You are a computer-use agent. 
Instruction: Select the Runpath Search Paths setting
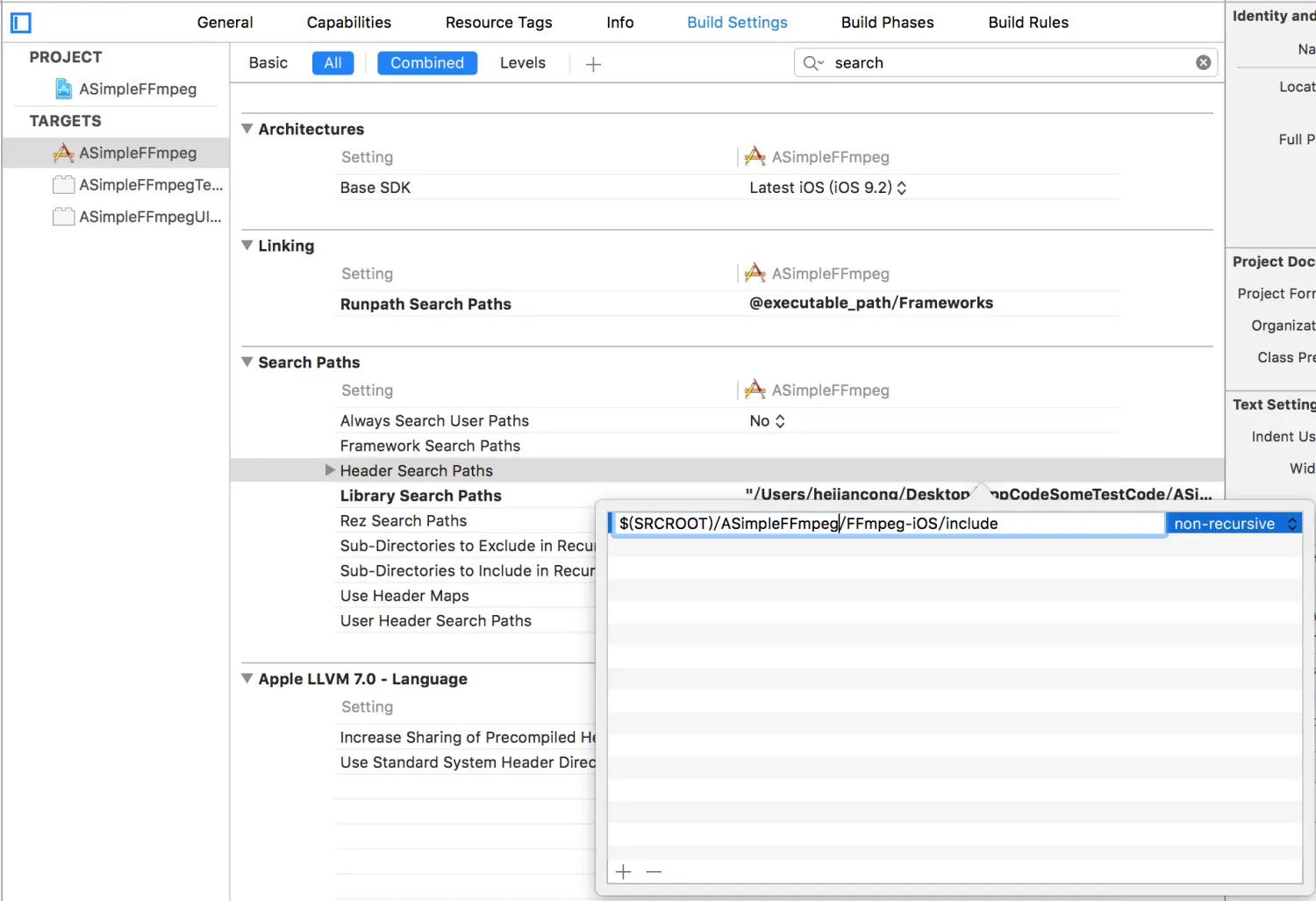(426, 304)
